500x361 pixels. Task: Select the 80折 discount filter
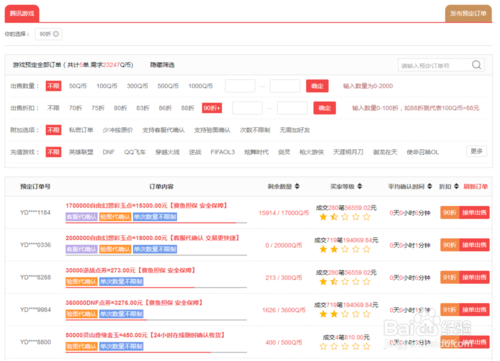tap(120, 108)
